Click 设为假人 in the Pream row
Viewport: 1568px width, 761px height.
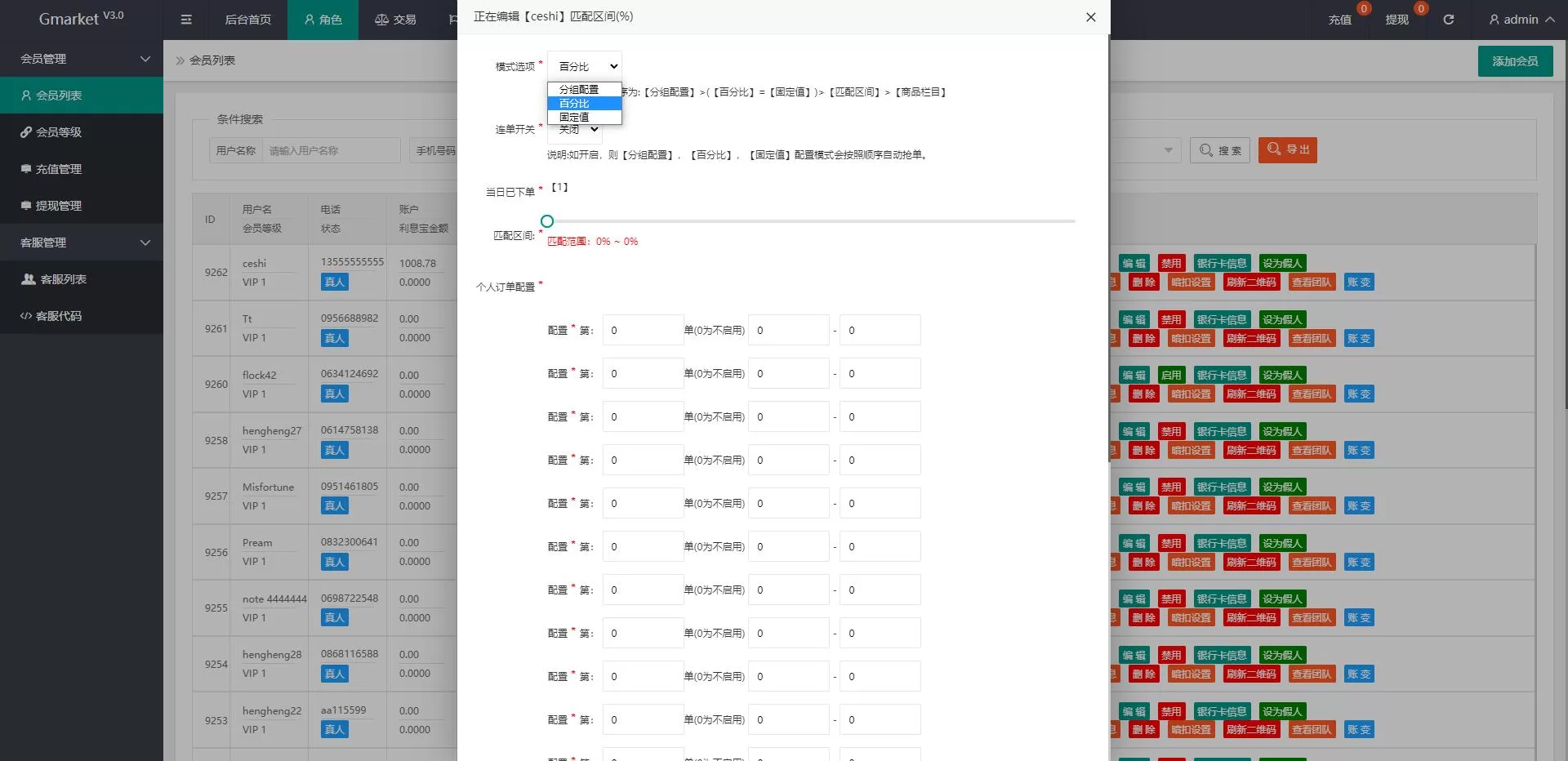pos(1282,543)
